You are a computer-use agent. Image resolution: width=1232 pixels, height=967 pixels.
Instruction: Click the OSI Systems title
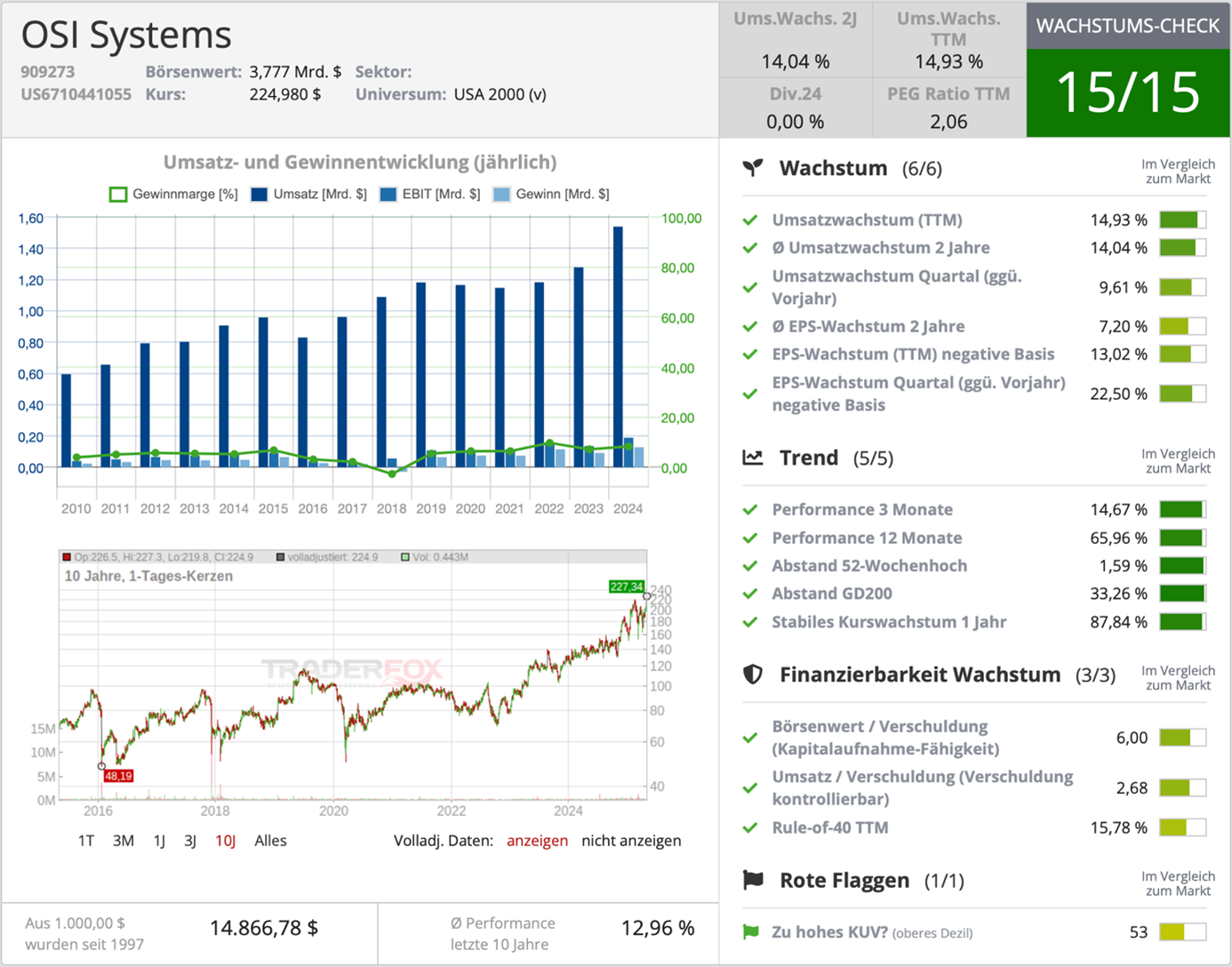click(126, 36)
